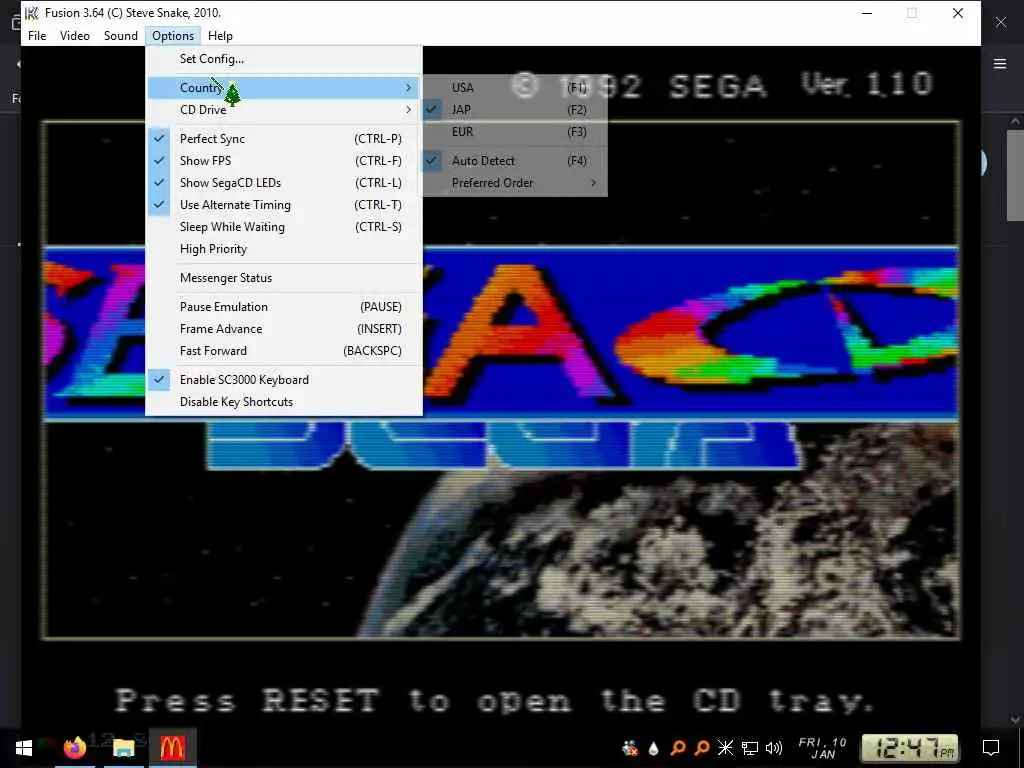
Task: Open the Firefox taskbar icon
Action: (74, 748)
